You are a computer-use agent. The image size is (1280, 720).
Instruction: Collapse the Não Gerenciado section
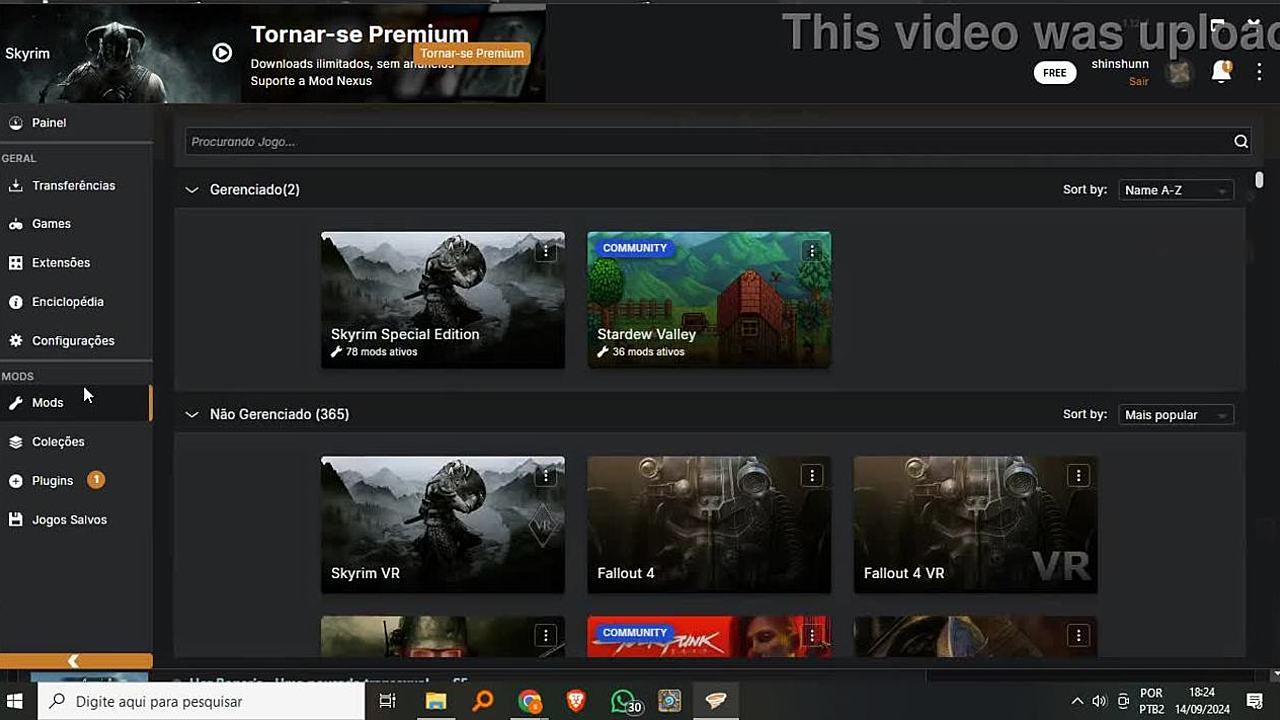(x=191, y=414)
